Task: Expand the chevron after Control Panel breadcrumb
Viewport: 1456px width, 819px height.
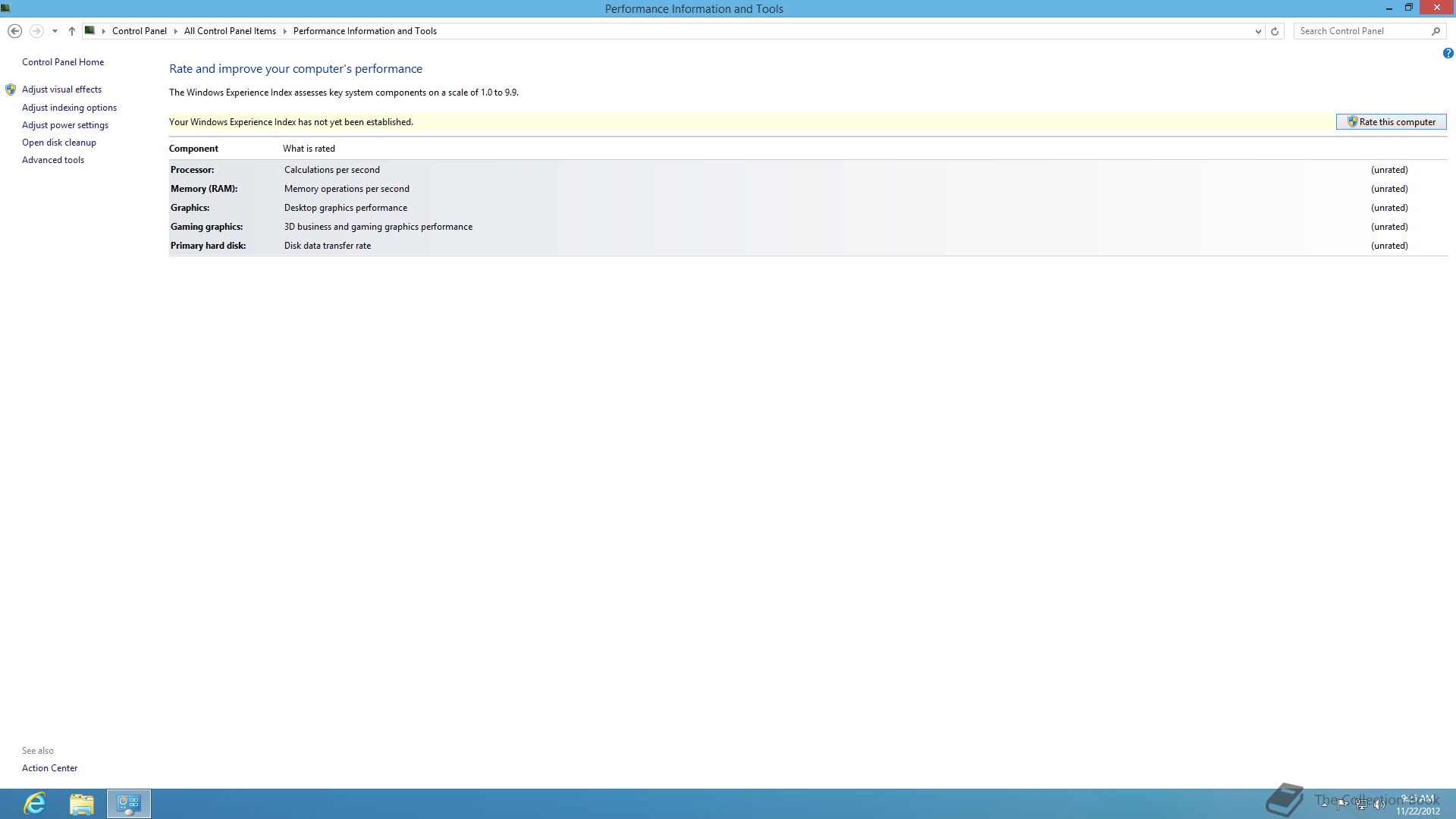Action: tap(175, 31)
